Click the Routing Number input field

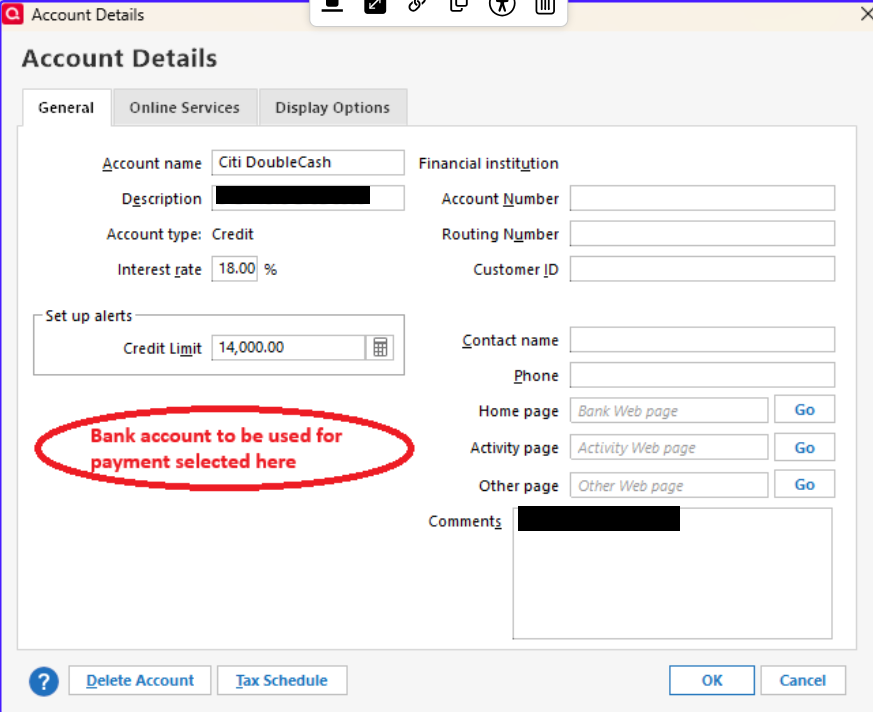click(702, 234)
